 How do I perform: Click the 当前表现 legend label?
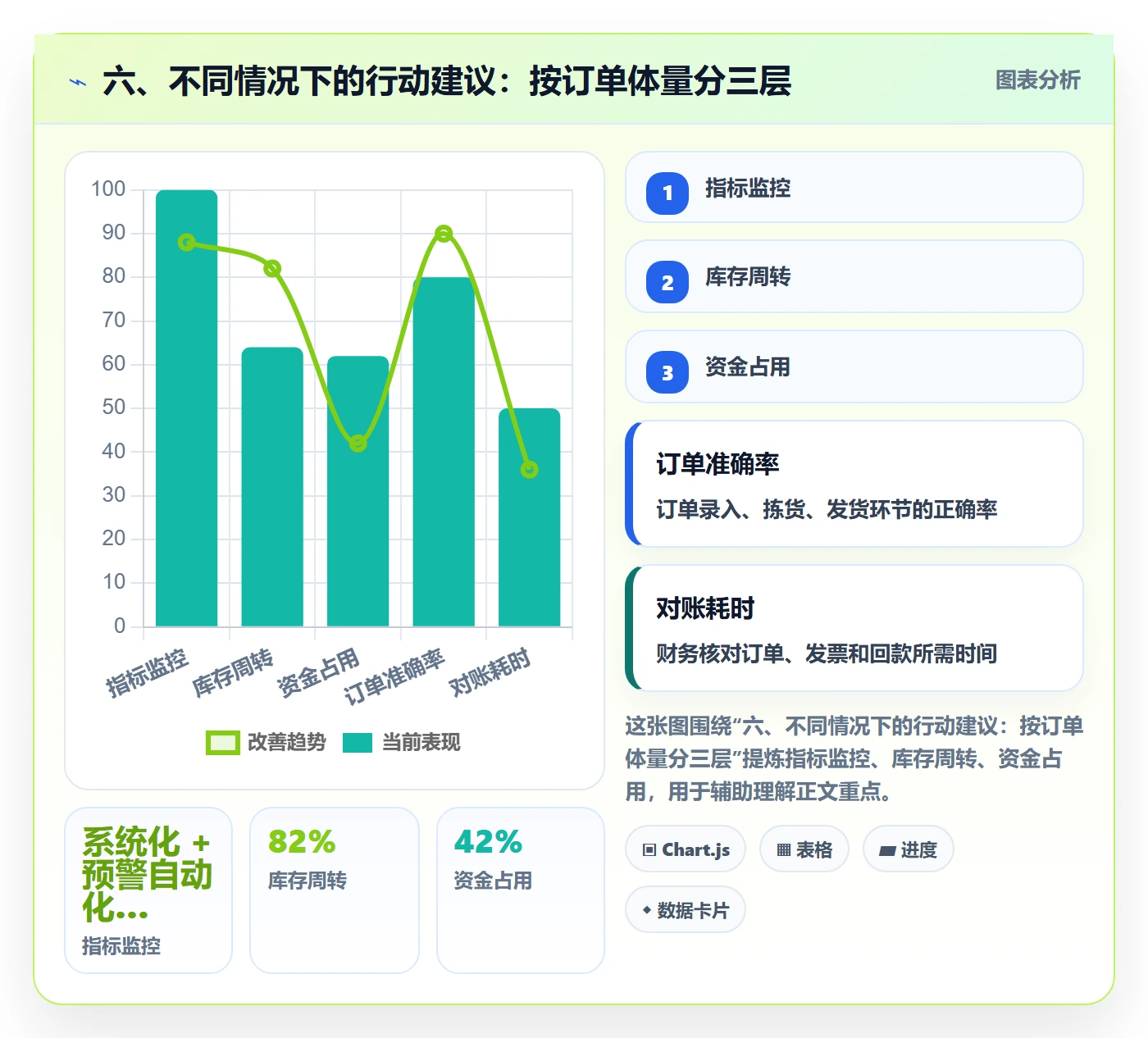pos(421,743)
